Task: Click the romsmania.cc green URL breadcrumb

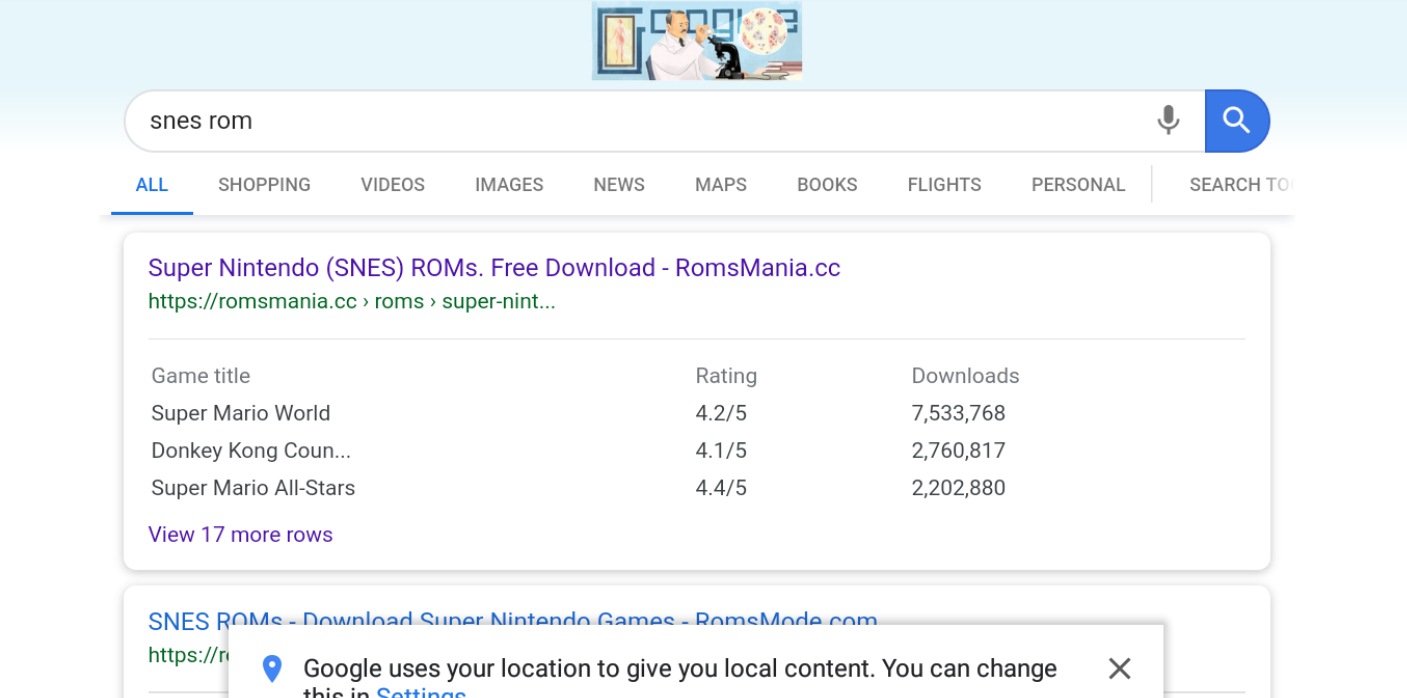Action: tap(352, 301)
